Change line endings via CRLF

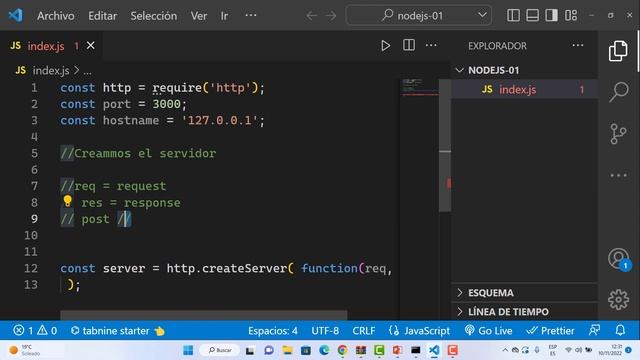(363, 330)
